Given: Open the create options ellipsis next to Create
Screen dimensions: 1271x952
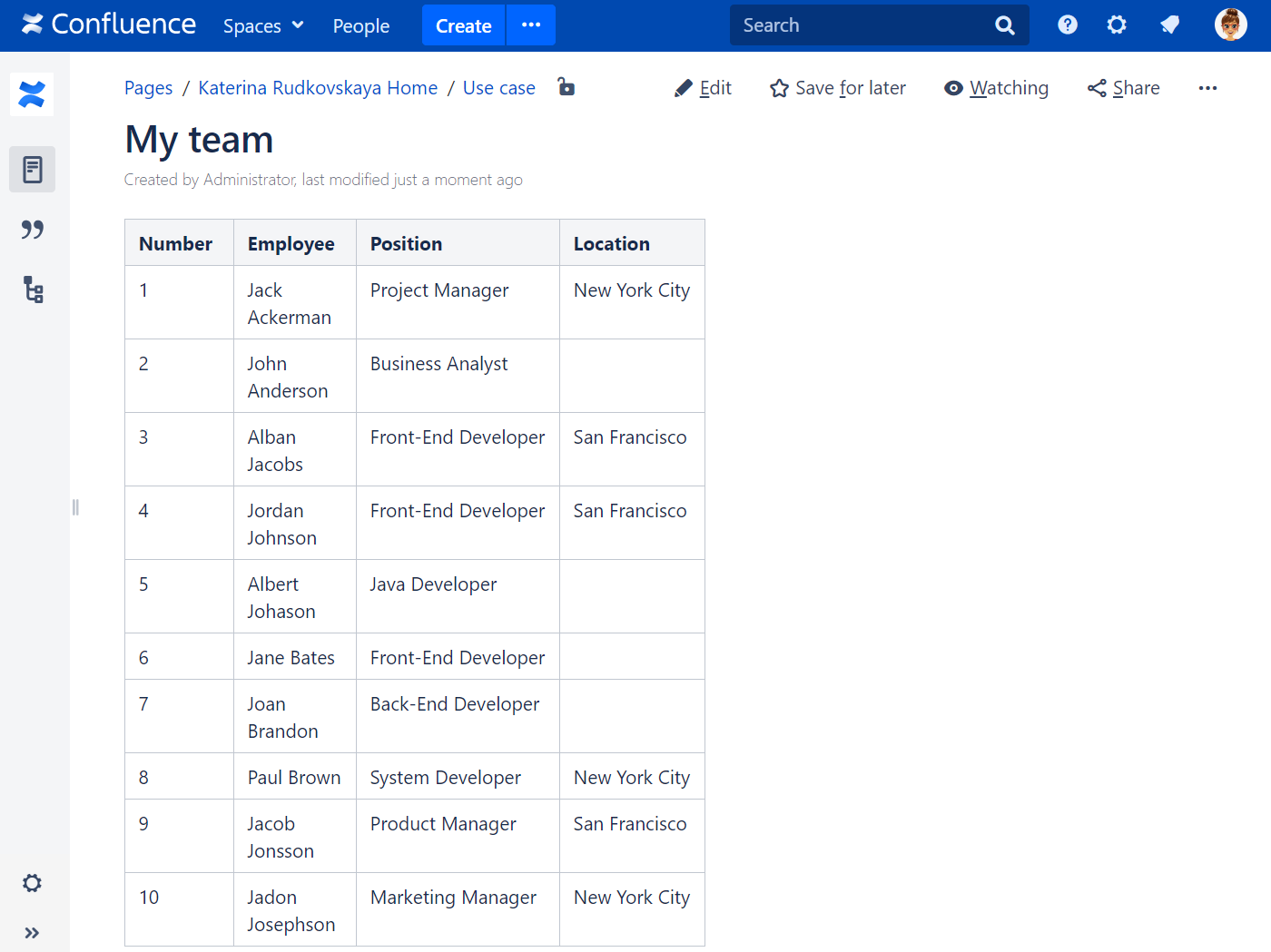Looking at the screenshot, I should click(531, 25).
